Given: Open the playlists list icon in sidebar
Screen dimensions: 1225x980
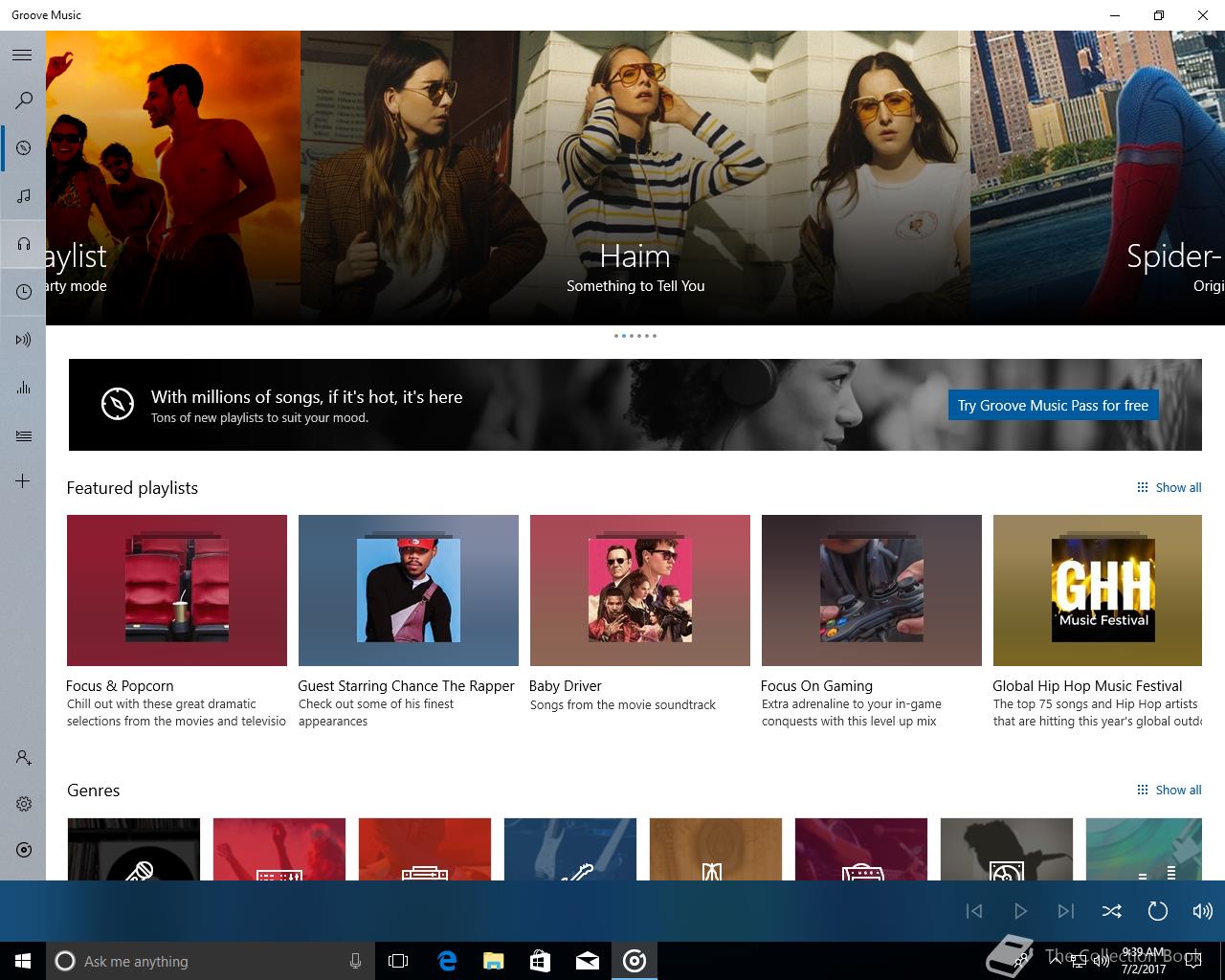Looking at the screenshot, I should click(23, 435).
